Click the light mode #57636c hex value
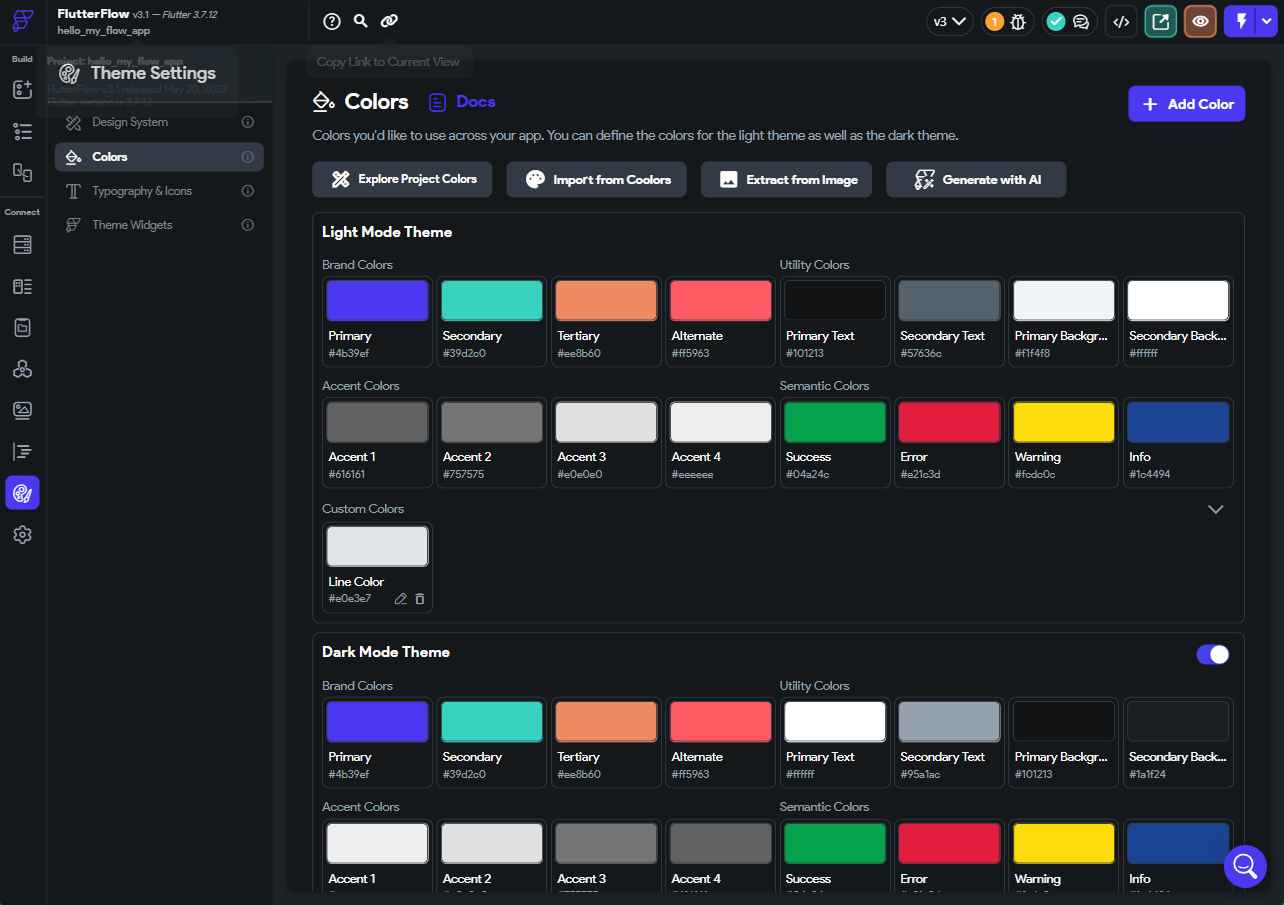The width and height of the screenshot is (1284, 905). (x=921, y=353)
